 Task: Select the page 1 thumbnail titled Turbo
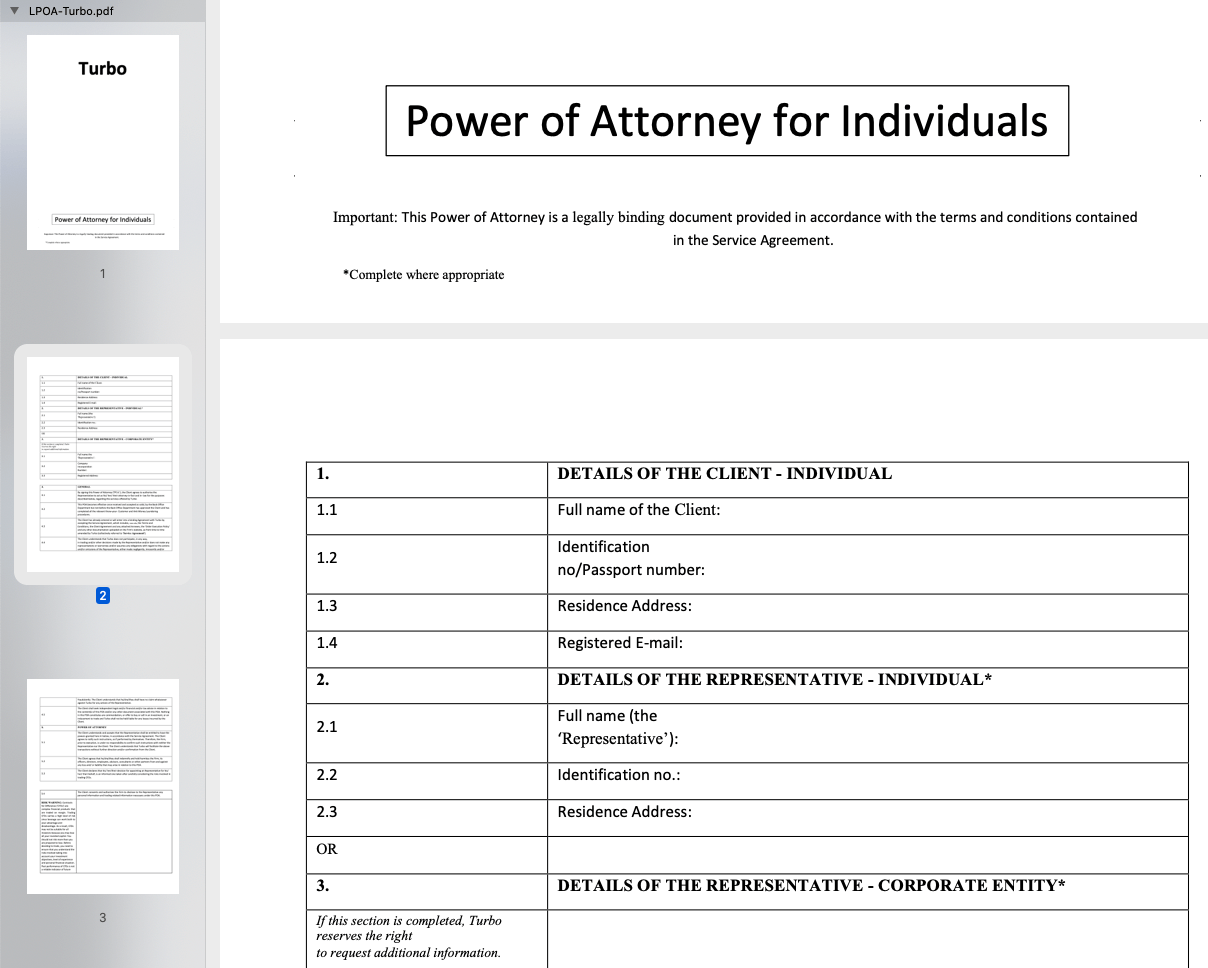coord(103,142)
